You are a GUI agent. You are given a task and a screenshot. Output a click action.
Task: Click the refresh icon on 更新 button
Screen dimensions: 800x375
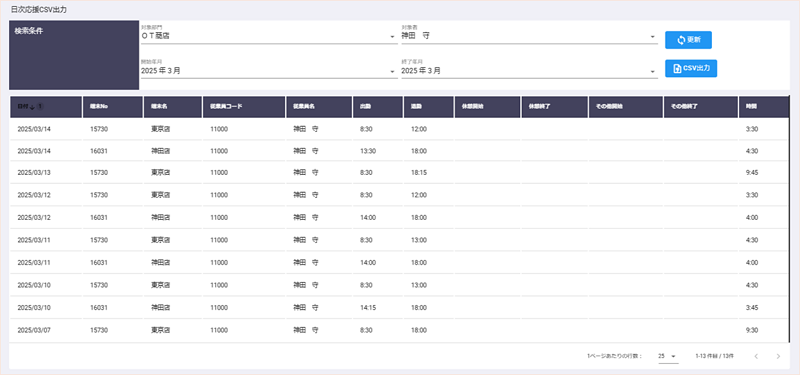pyautogui.click(x=681, y=40)
